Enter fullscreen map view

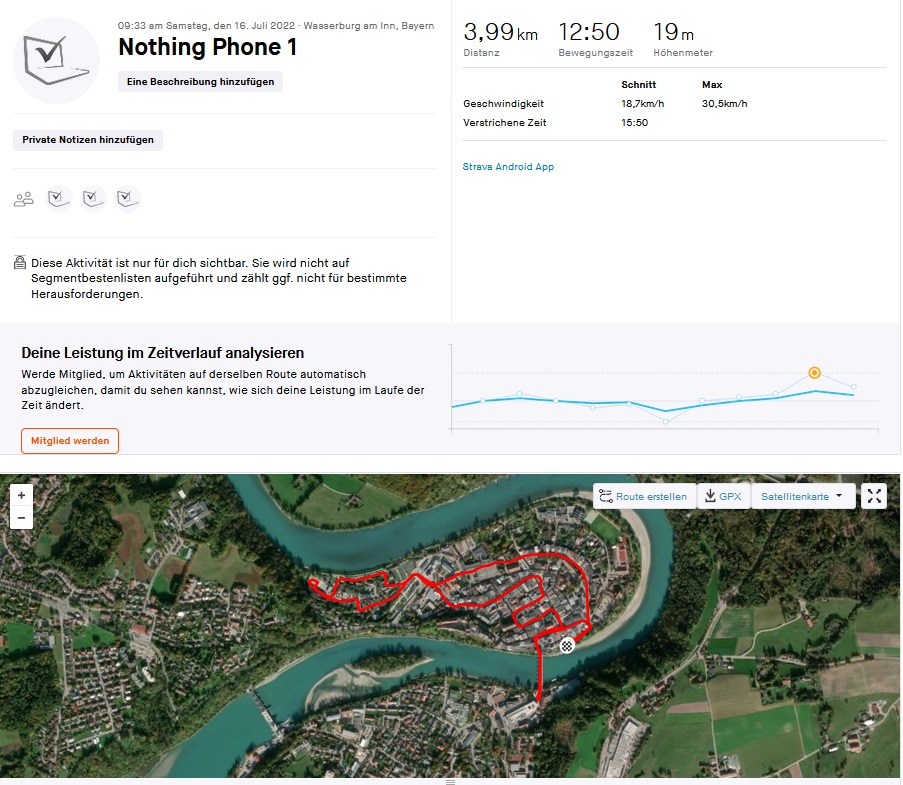(874, 496)
